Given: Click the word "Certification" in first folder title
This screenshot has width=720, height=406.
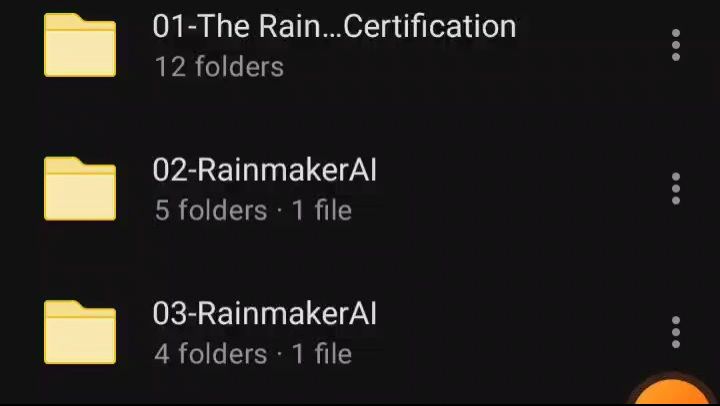Looking at the screenshot, I should [x=430, y=26].
